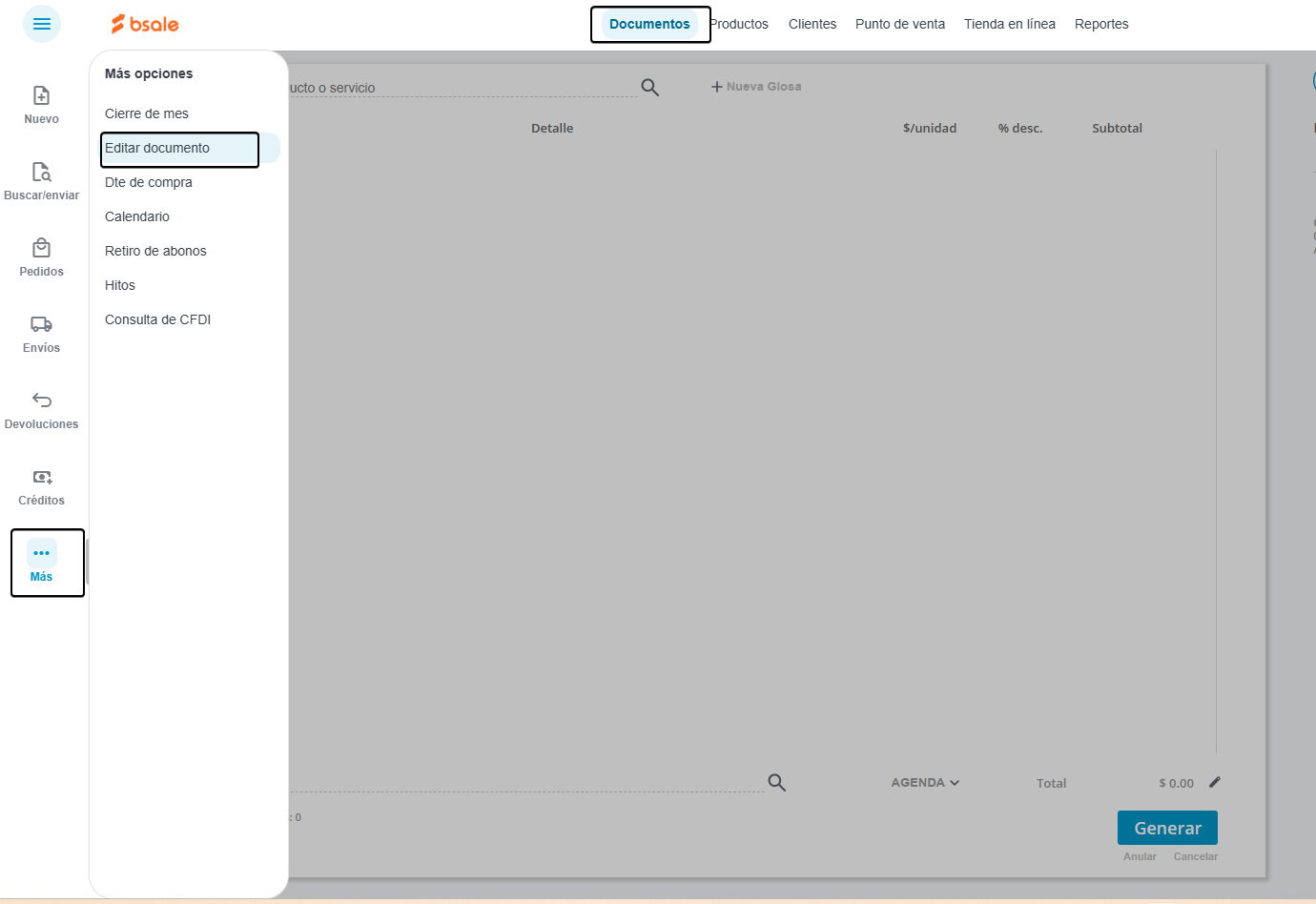
Task: Click the search icon beside AGENDA
Action: [777, 783]
